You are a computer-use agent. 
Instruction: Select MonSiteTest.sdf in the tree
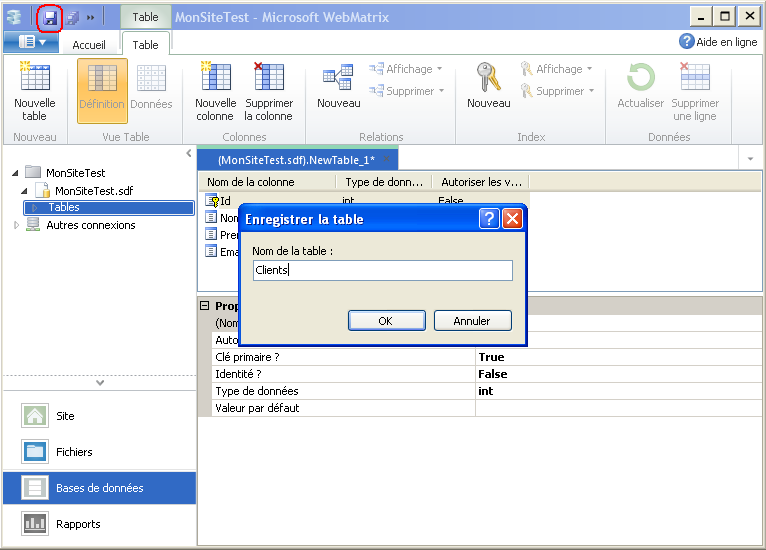[x=93, y=190]
